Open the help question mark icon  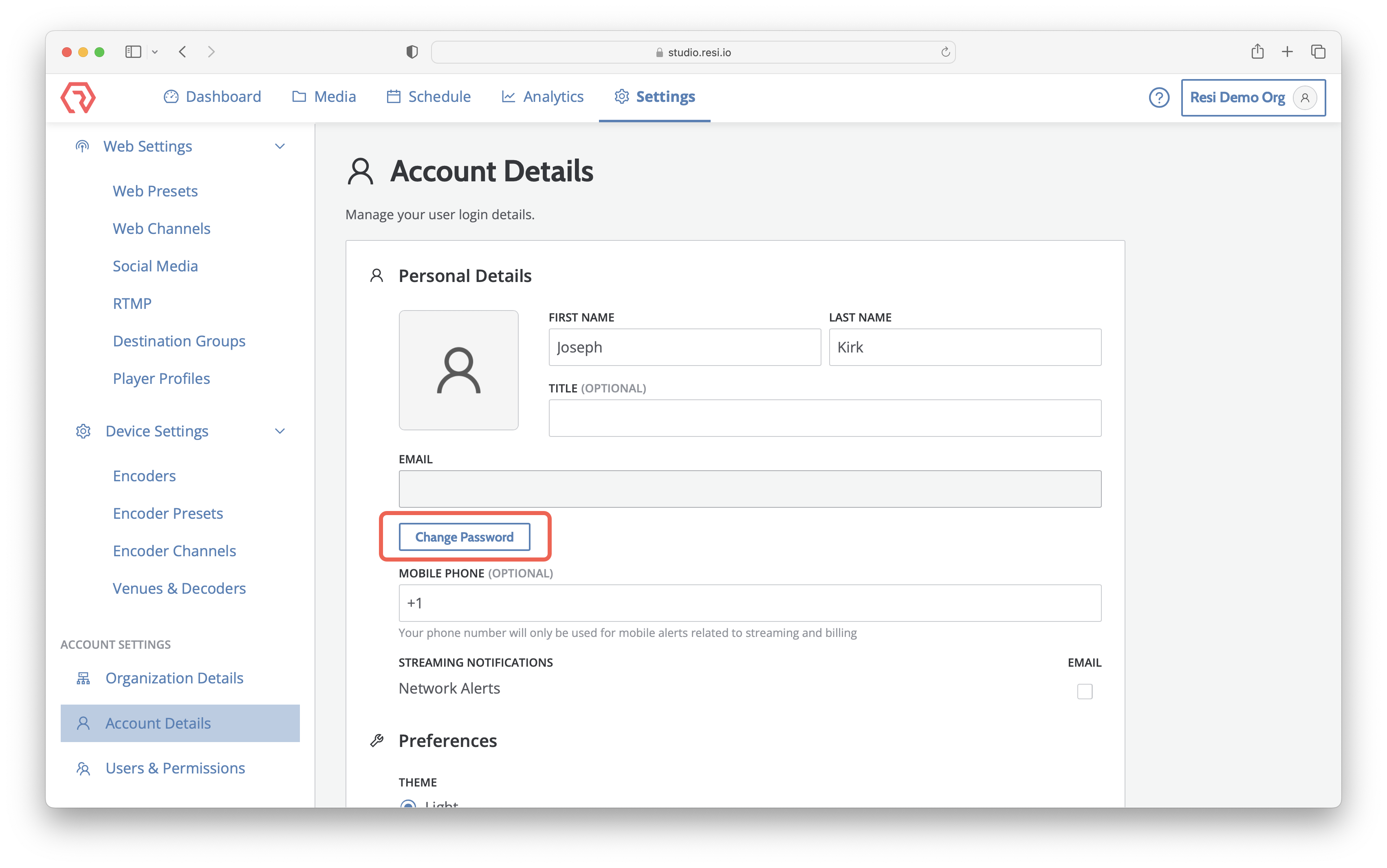[x=1158, y=97]
